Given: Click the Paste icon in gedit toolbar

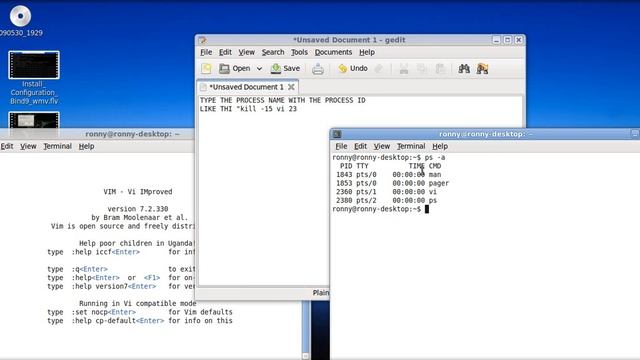Looking at the screenshot, I should 440,69.
